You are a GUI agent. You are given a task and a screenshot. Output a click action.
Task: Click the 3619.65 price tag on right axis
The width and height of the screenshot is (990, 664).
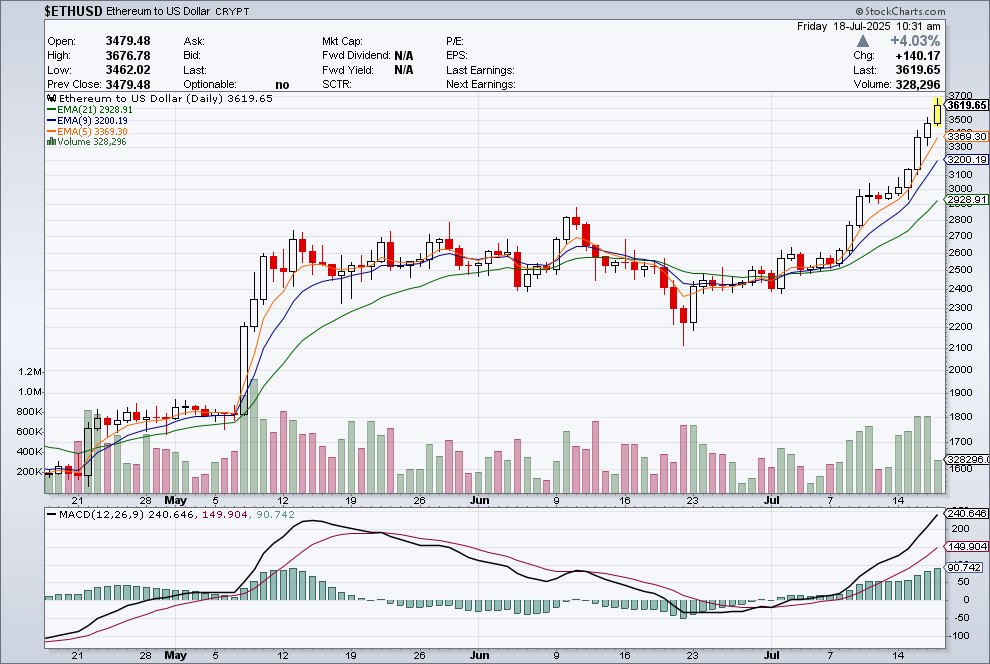click(967, 105)
